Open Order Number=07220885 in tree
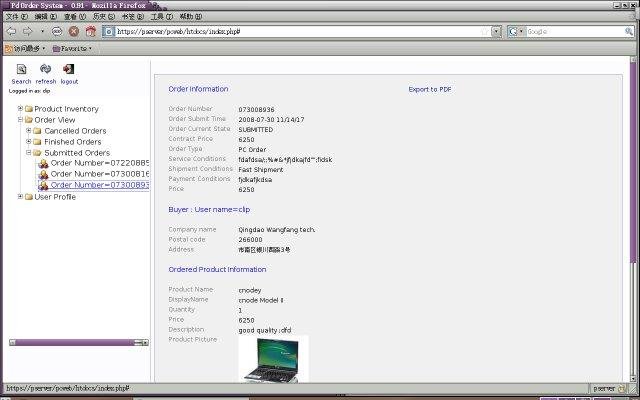The width and height of the screenshot is (640, 400). [x=100, y=163]
